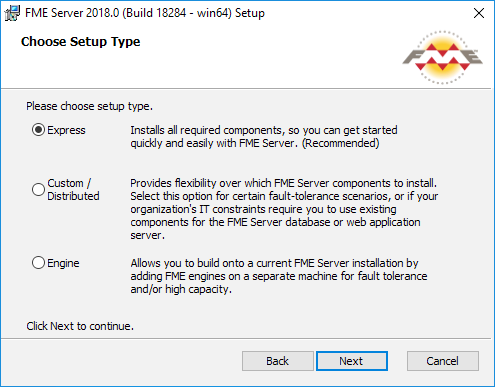The height and width of the screenshot is (387, 495).
Task: Click the Engine option description paragraph
Action: (279, 276)
